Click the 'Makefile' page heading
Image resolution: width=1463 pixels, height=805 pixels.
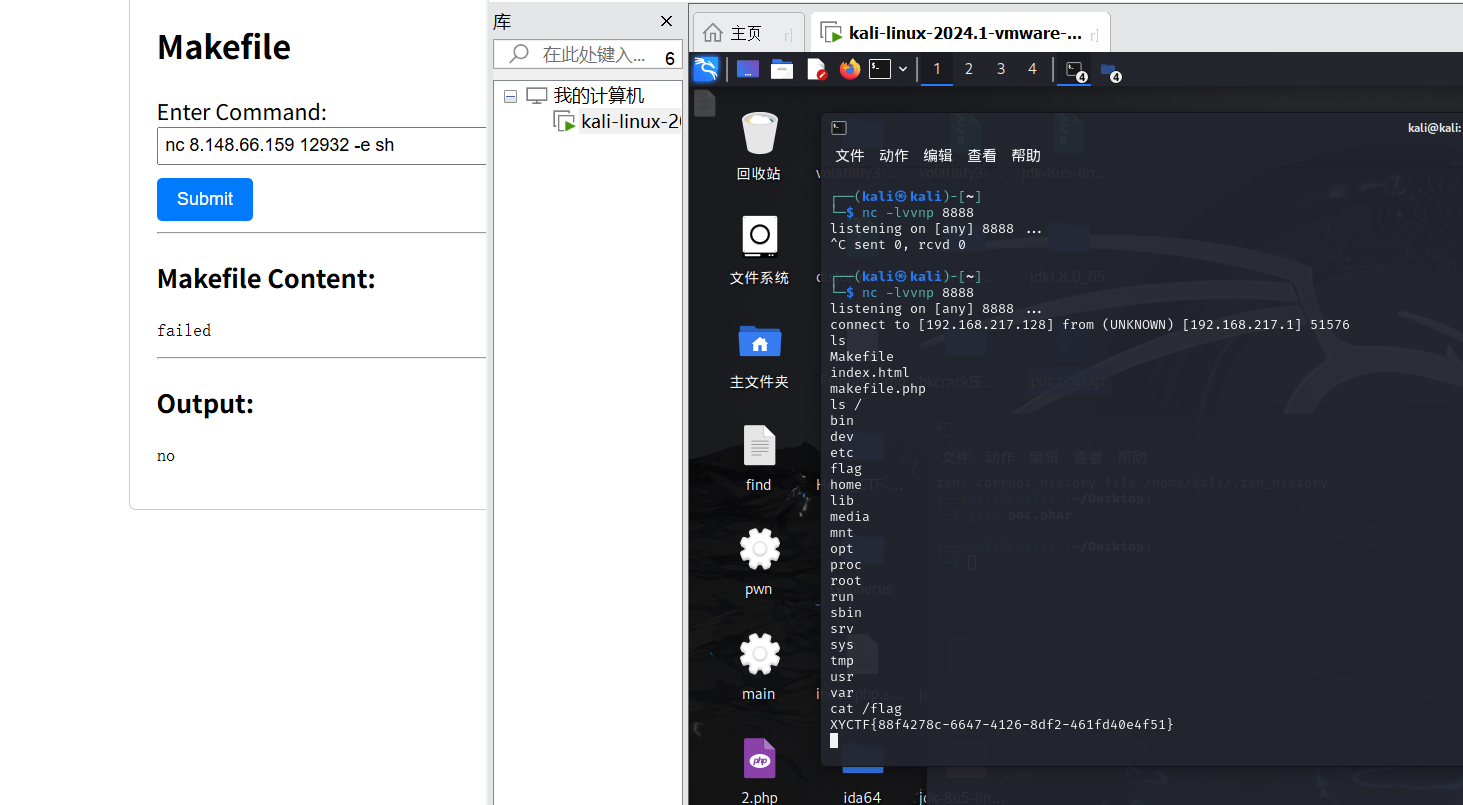[x=224, y=47]
